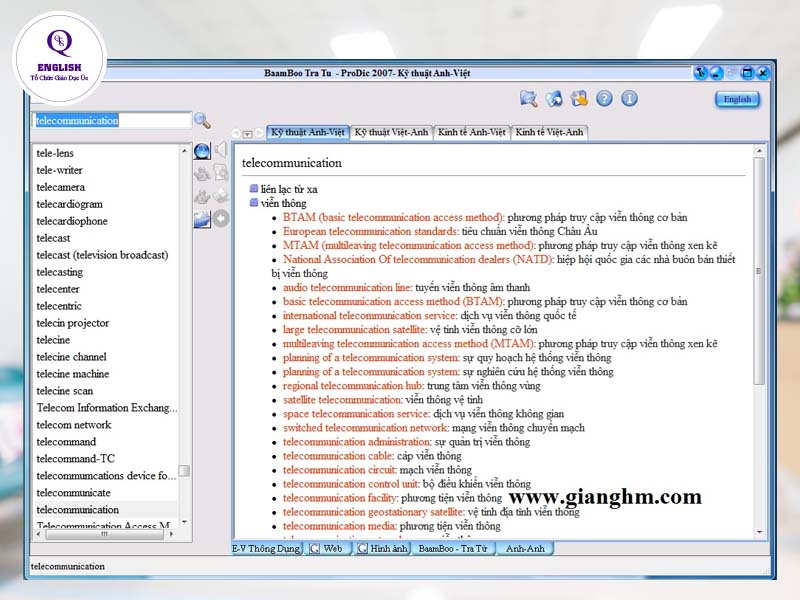The image size is (800, 600).
Task: Open the European telecommunication standards link
Action: pos(371,231)
